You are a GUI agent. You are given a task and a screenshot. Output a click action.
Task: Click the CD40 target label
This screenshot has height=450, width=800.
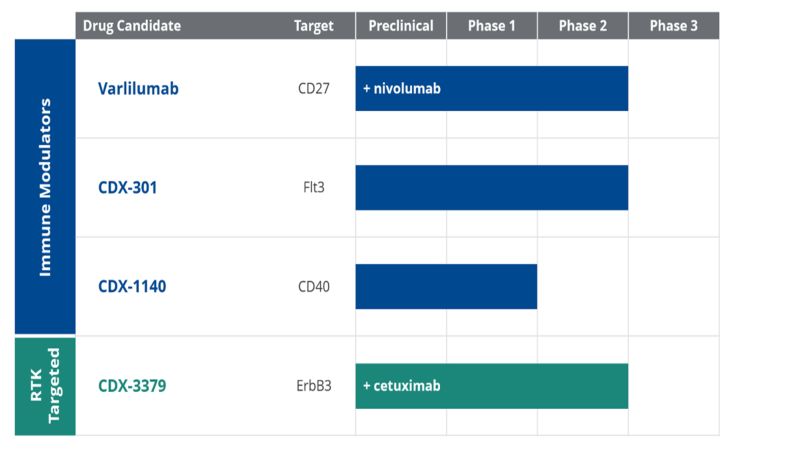(312, 287)
